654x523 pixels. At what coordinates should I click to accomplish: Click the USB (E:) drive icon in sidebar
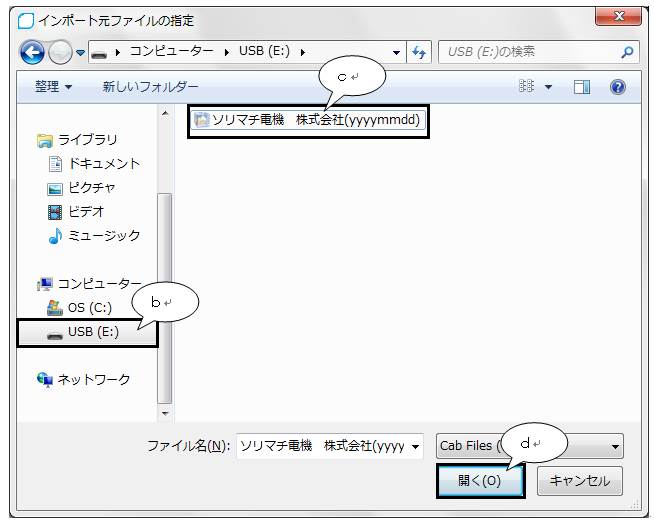click(x=55, y=335)
